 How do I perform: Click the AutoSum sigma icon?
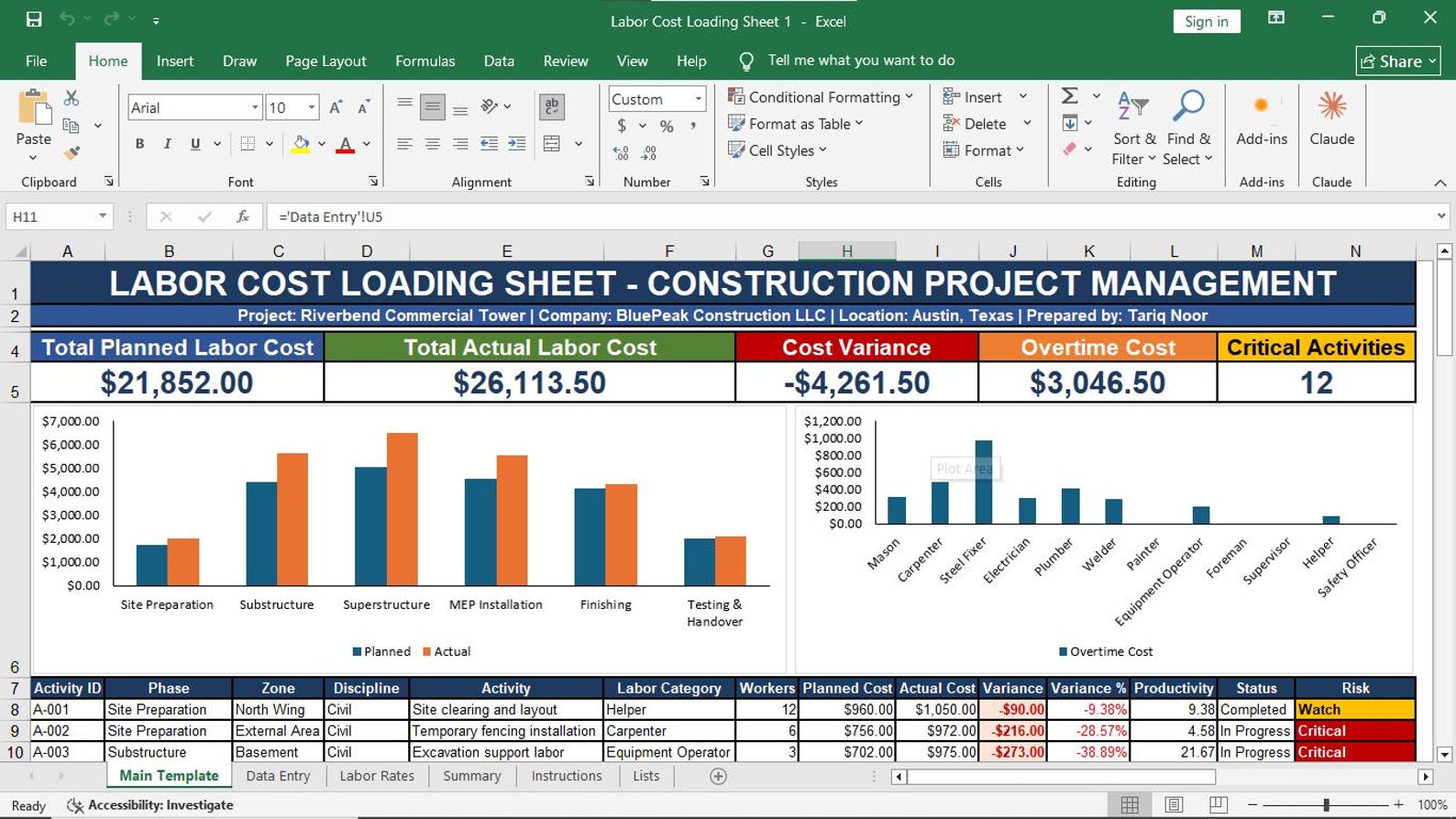coord(1069,96)
